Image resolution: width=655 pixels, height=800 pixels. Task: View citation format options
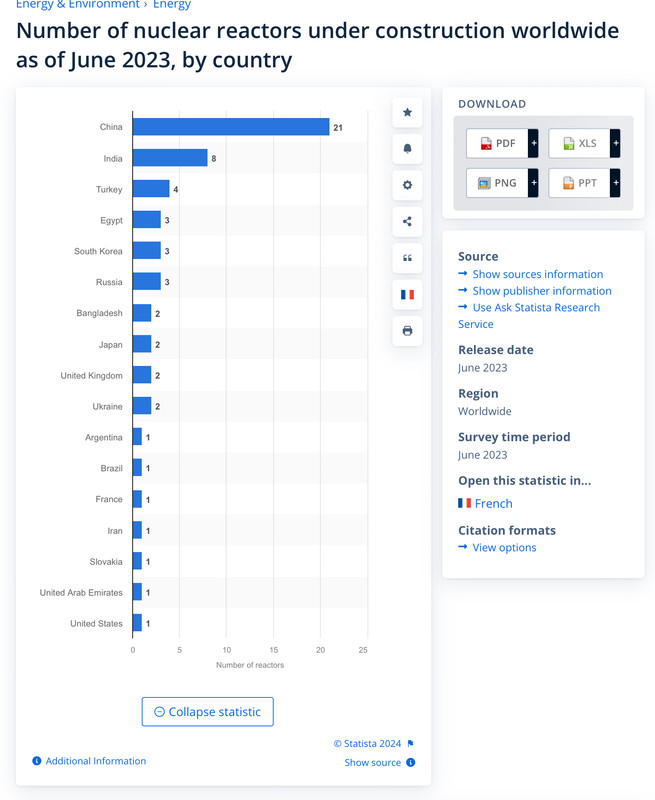pos(504,547)
